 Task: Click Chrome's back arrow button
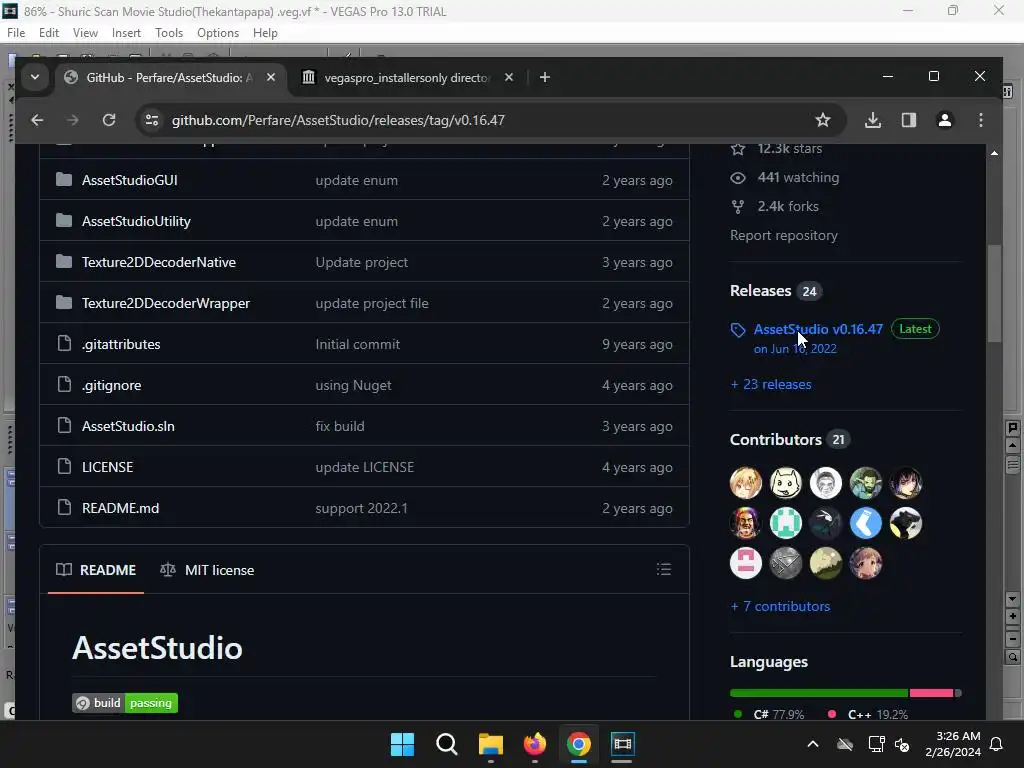click(37, 120)
